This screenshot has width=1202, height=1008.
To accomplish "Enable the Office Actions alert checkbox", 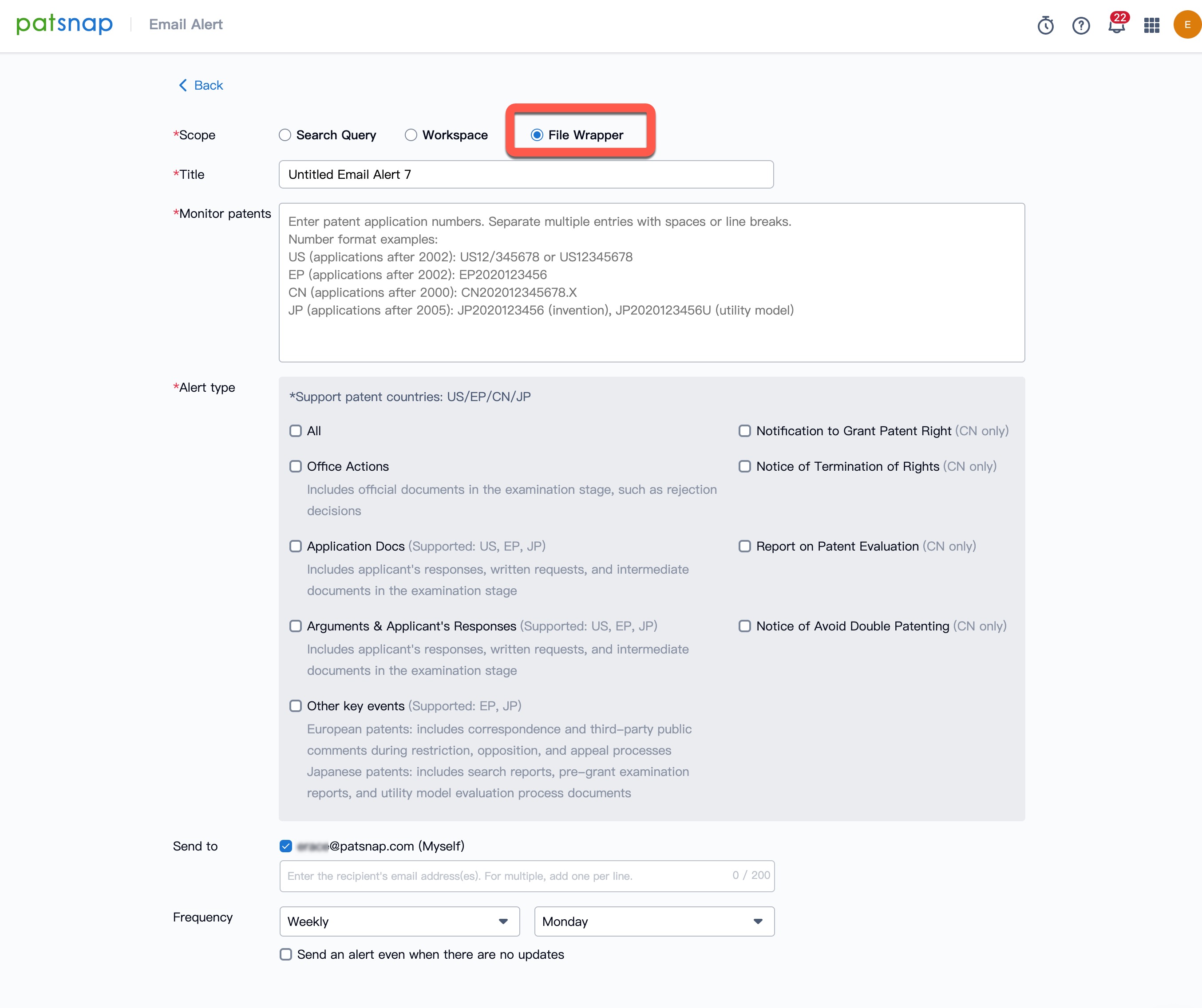I will (295, 466).
